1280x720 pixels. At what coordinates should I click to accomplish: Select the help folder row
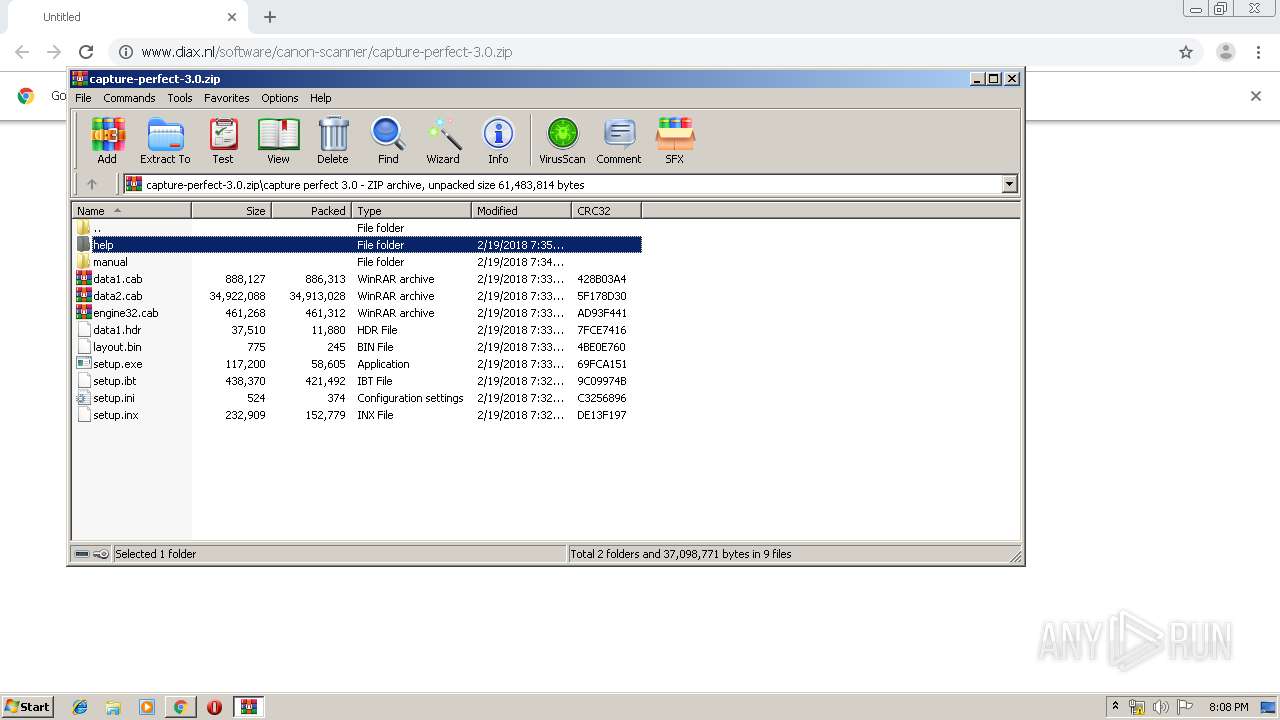357,245
